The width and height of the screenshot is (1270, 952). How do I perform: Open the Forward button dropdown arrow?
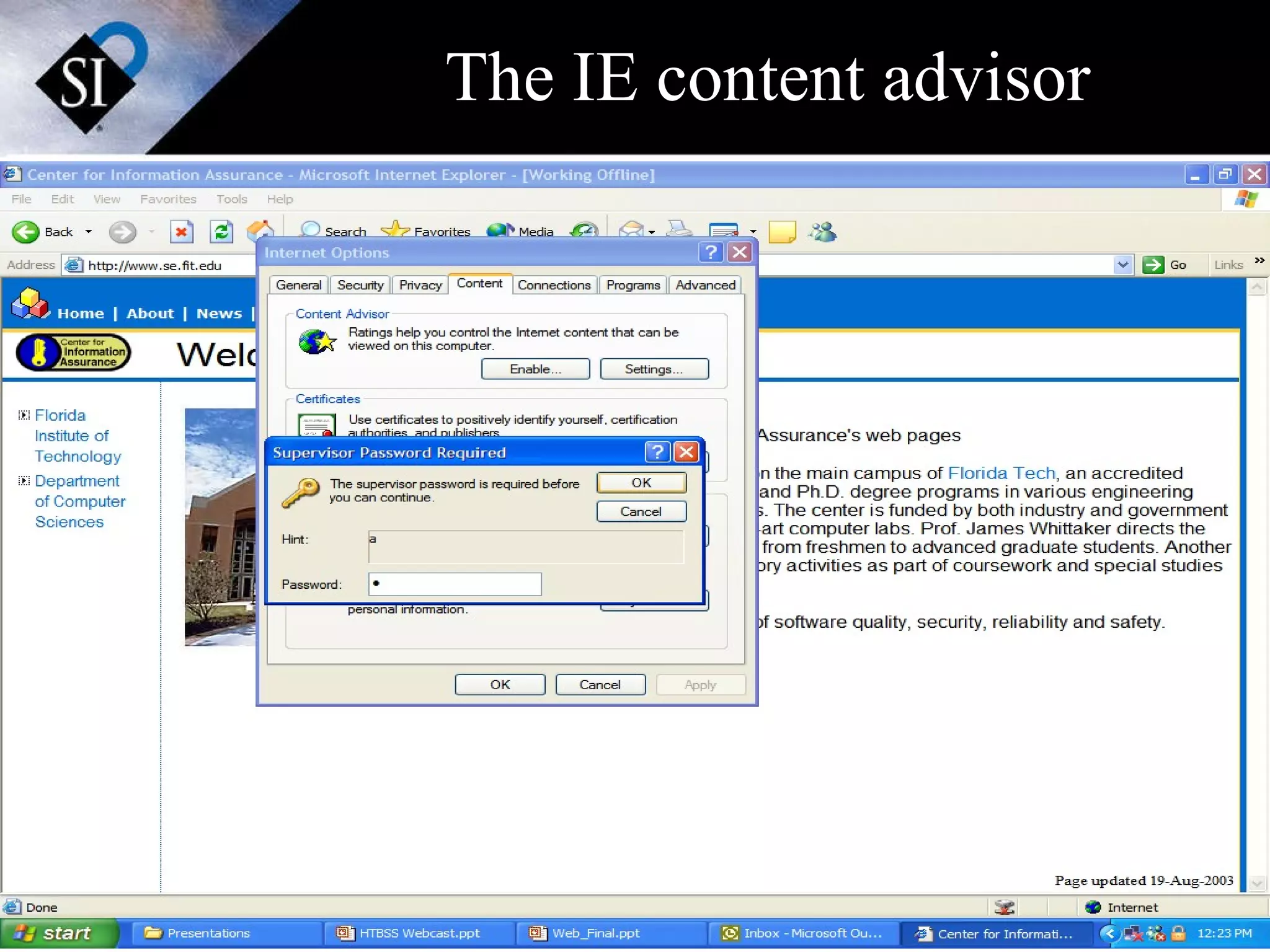[x=151, y=232]
